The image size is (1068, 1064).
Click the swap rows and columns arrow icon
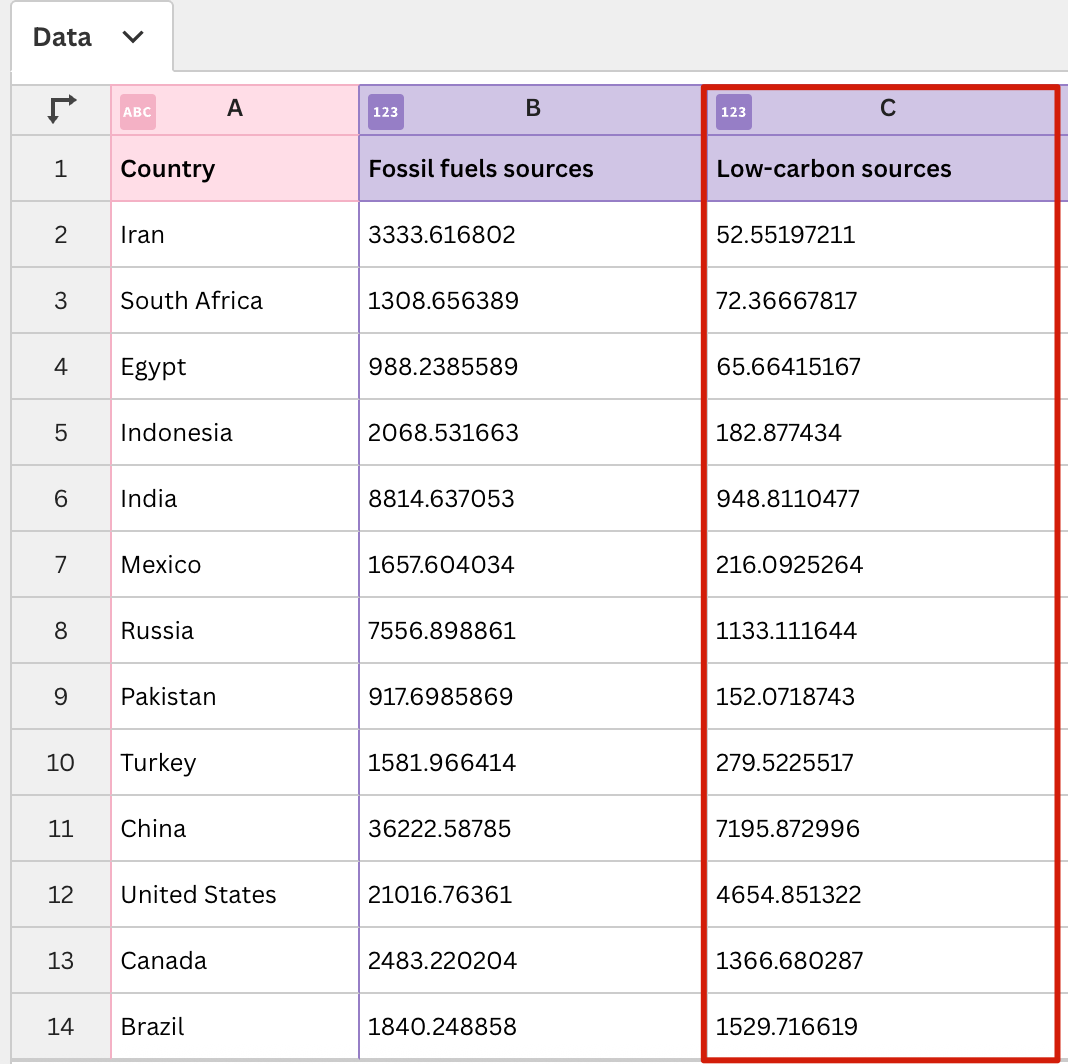pyautogui.click(x=61, y=109)
